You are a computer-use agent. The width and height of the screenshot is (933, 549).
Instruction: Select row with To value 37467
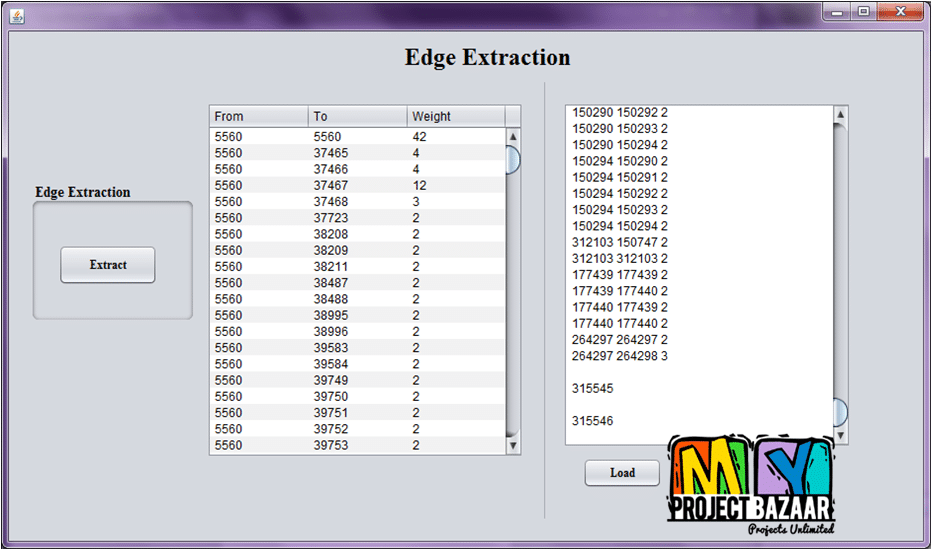pyautogui.click(x=357, y=186)
